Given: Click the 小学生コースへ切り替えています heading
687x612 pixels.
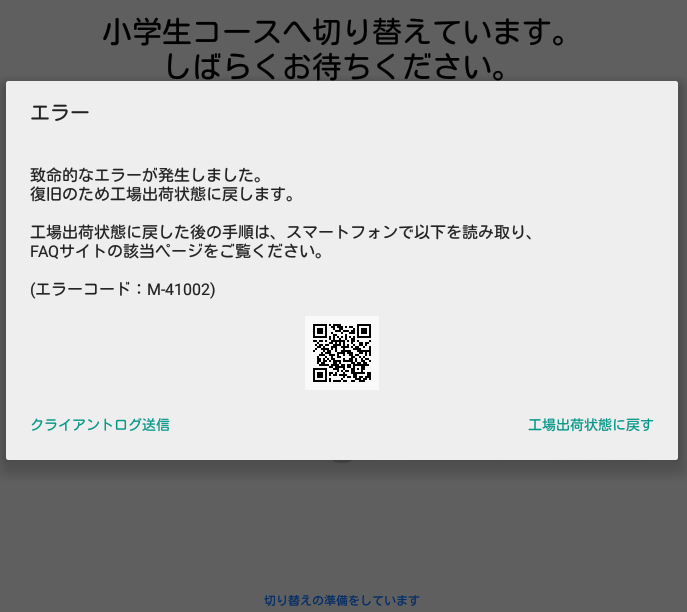Looking at the screenshot, I should pos(336,32).
